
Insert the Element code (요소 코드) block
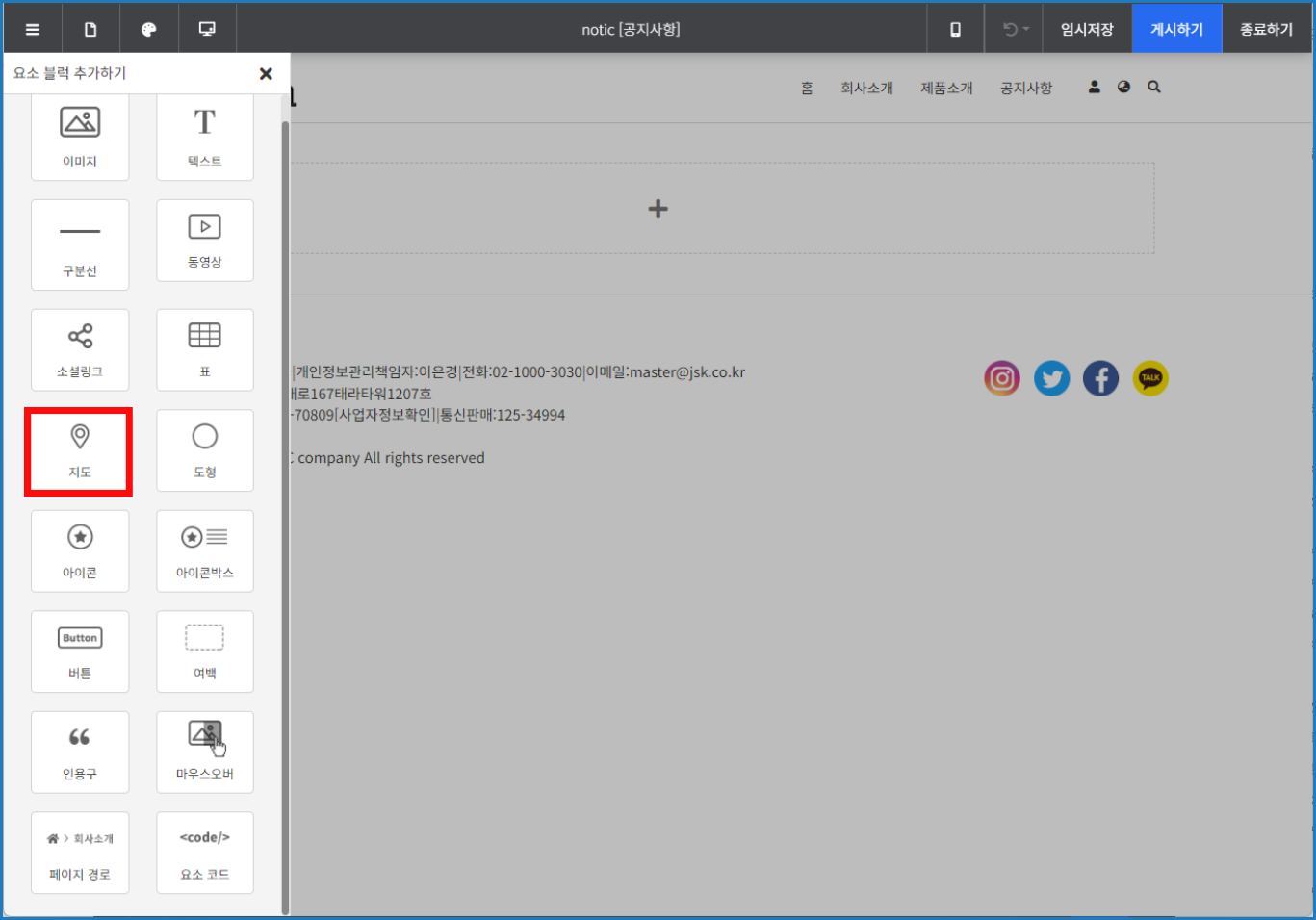[205, 853]
